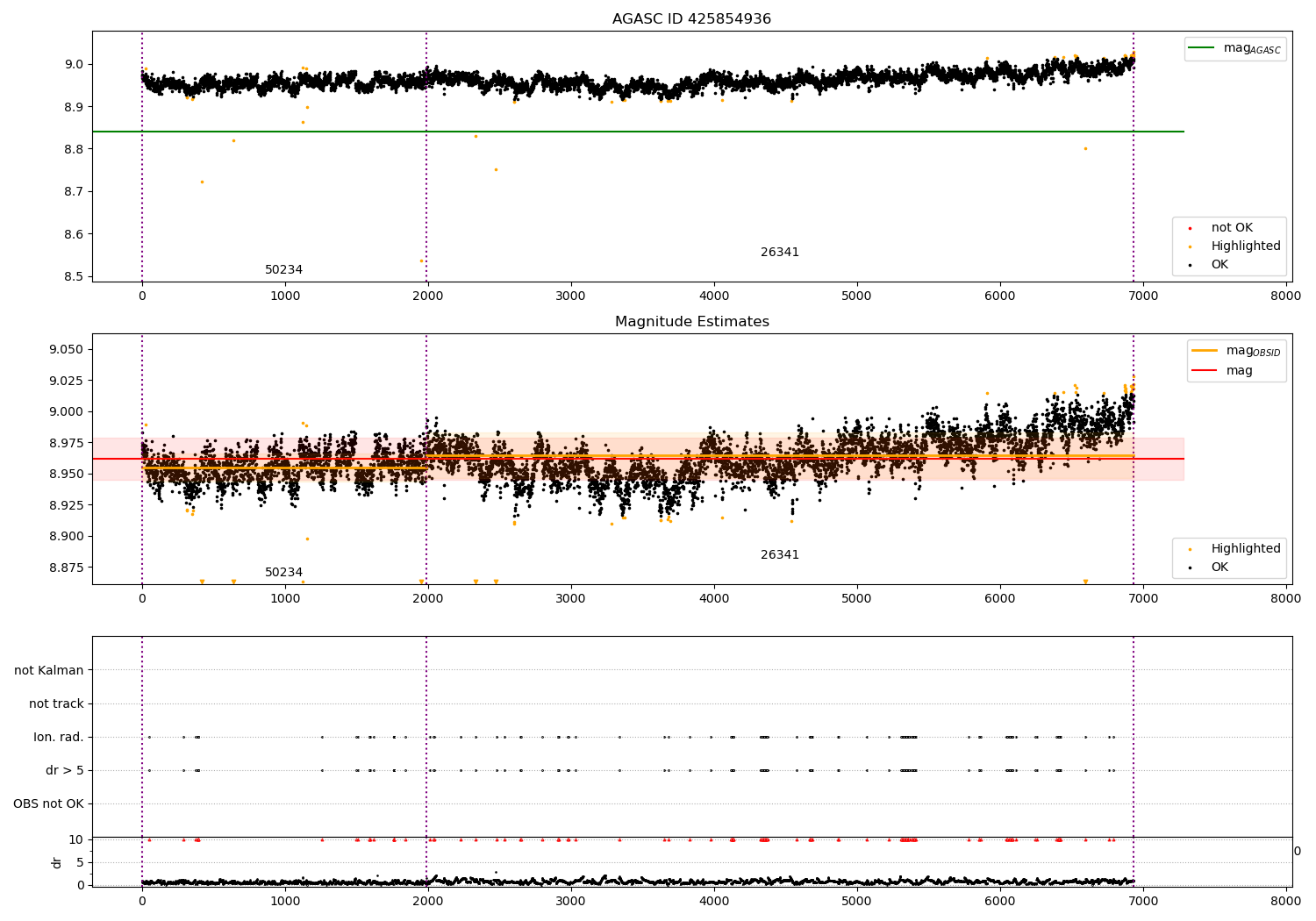This screenshot has height=921, width=1316.
Task: Click the 3000 x-tick under the bottom plot
Action: click(571, 901)
